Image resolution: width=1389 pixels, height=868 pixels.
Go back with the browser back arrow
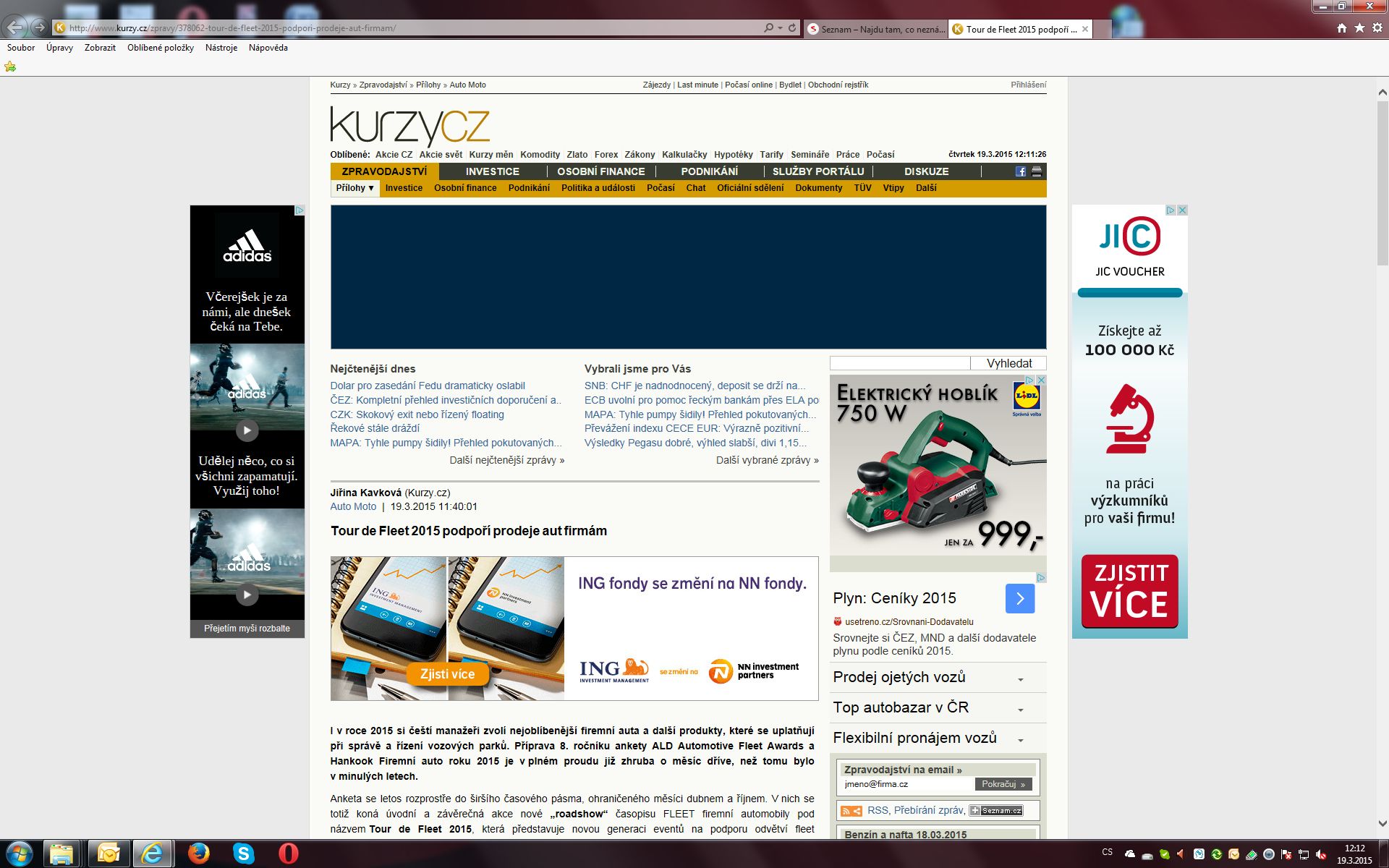pyautogui.click(x=15, y=28)
